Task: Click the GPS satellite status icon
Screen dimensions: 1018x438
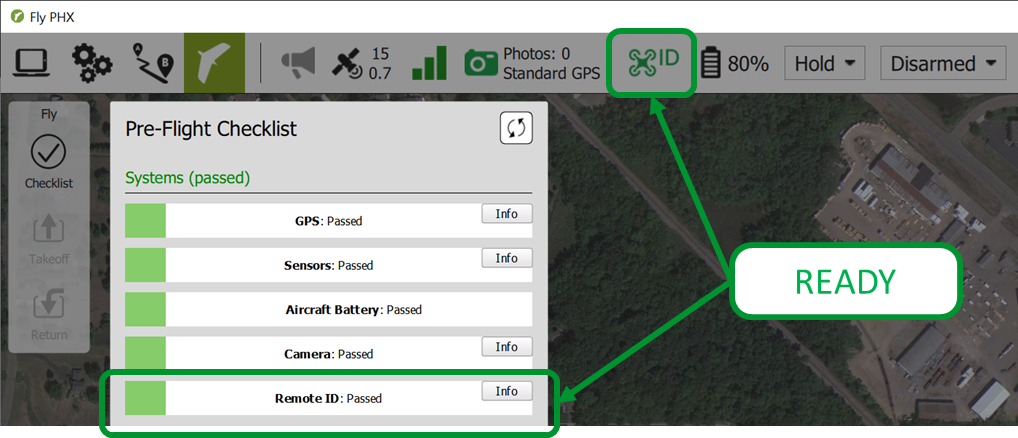Action: coord(347,63)
